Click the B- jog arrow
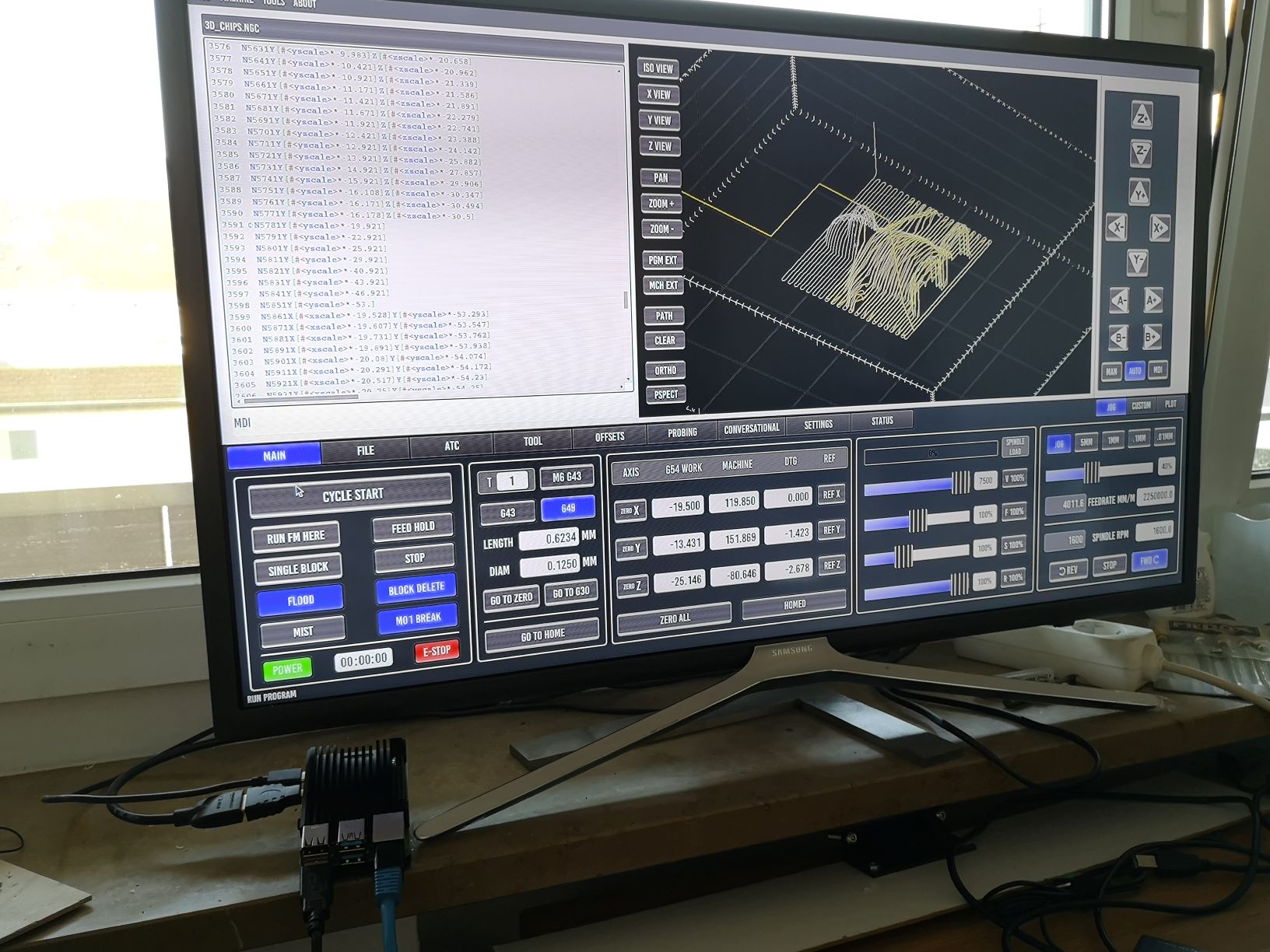Screen dimensions: 1270x952 pos(1119,338)
